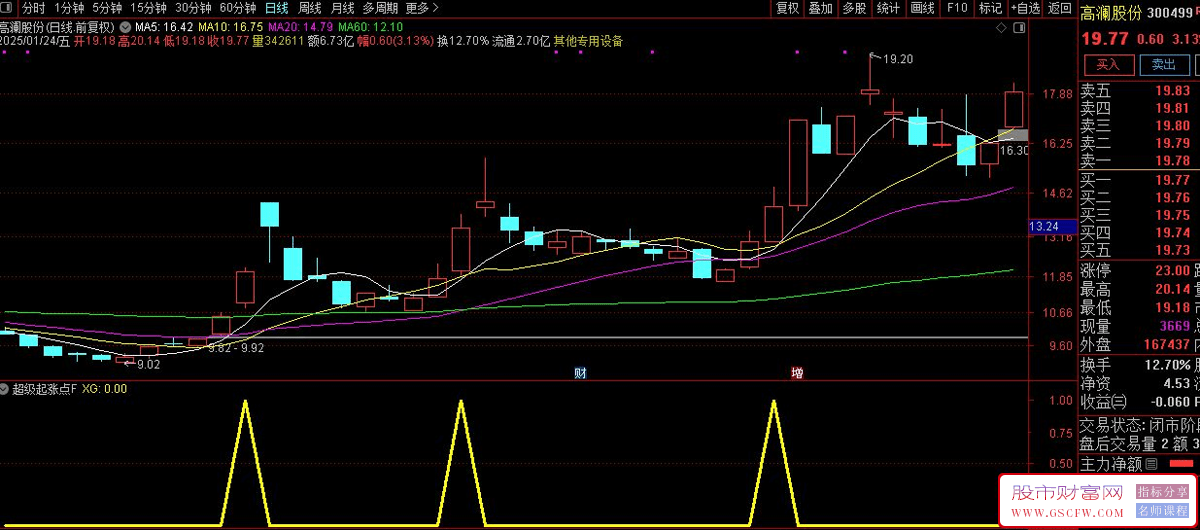
Task: Click the 统计 statistics button
Action: tap(887, 8)
